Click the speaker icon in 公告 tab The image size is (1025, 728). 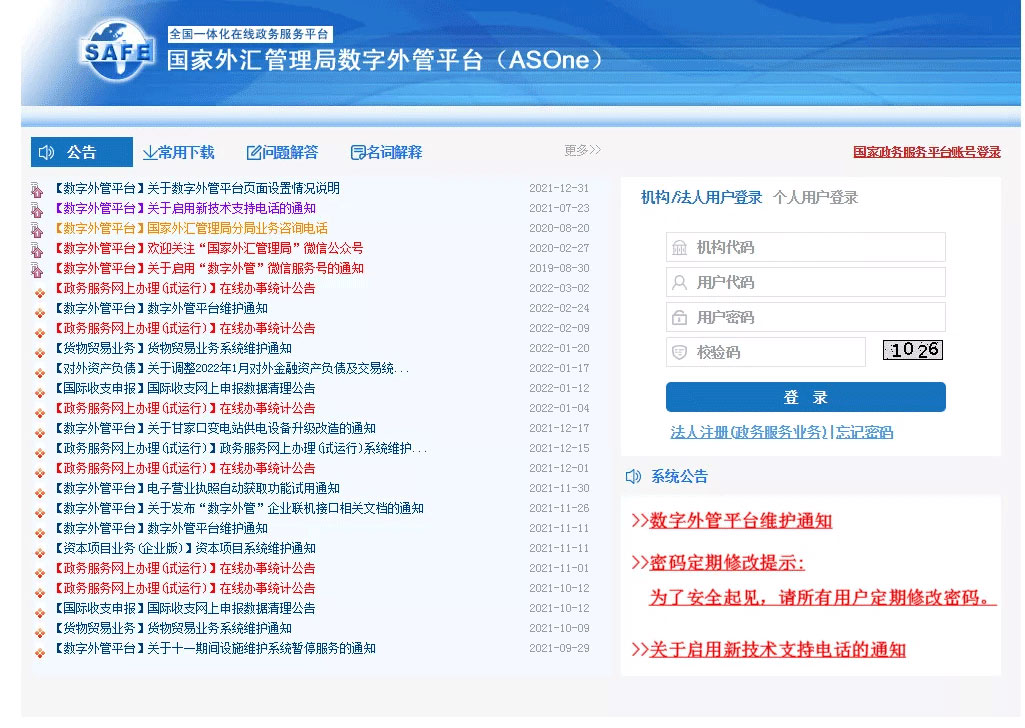pos(46,152)
